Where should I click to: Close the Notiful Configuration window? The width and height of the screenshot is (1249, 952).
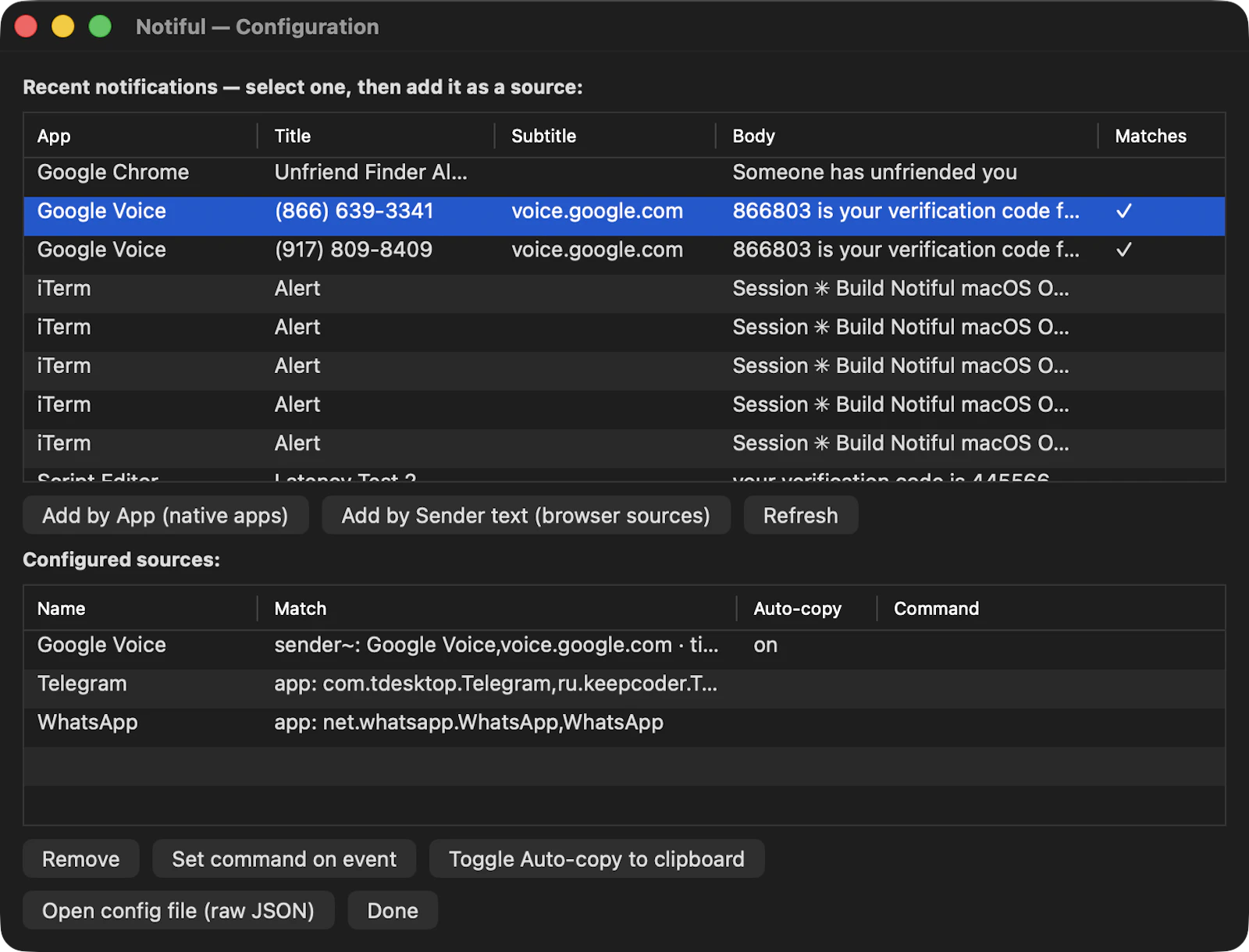pyautogui.click(x=26, y=27)
